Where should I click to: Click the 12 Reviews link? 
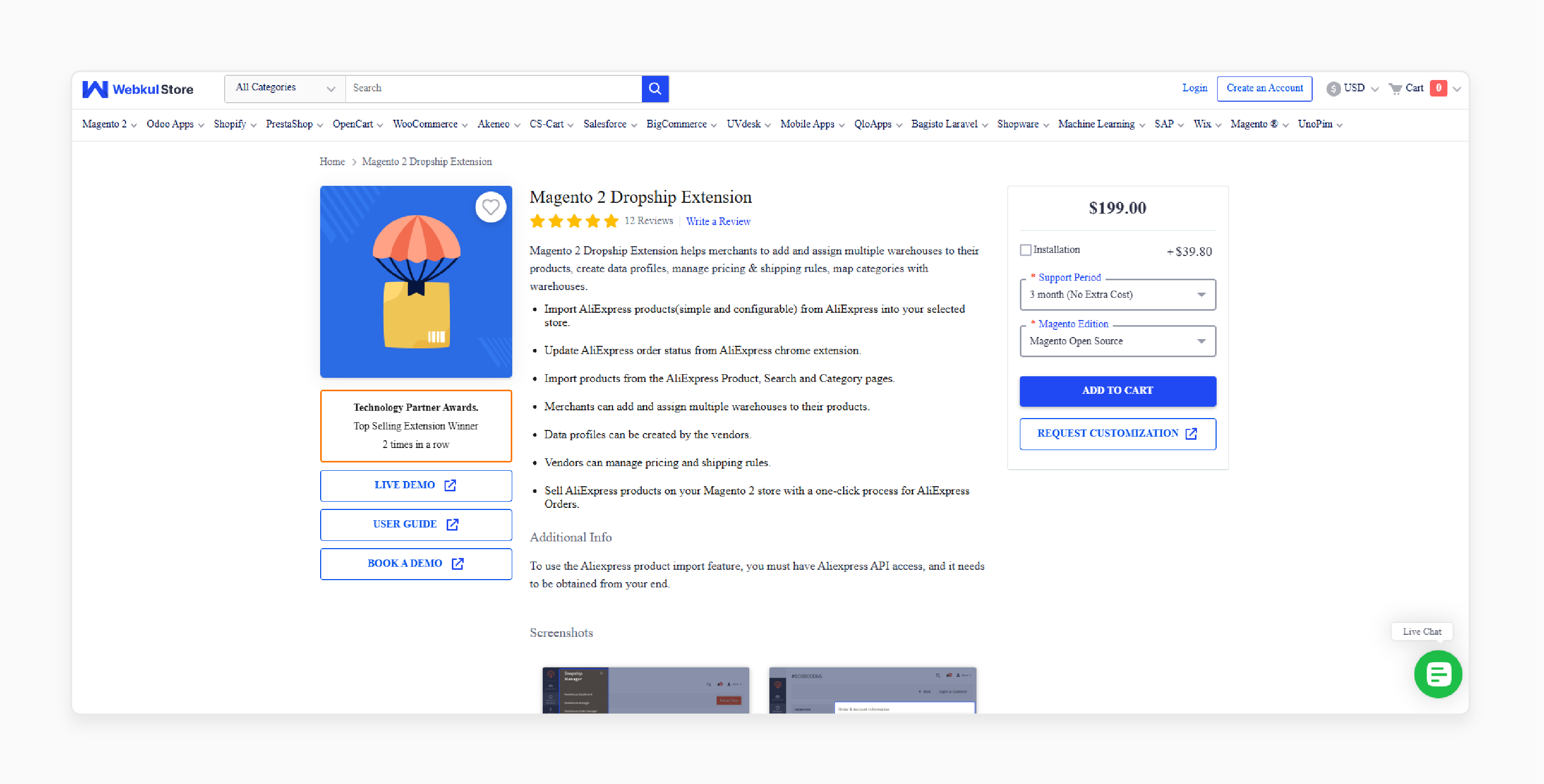(x=649, y=221)
